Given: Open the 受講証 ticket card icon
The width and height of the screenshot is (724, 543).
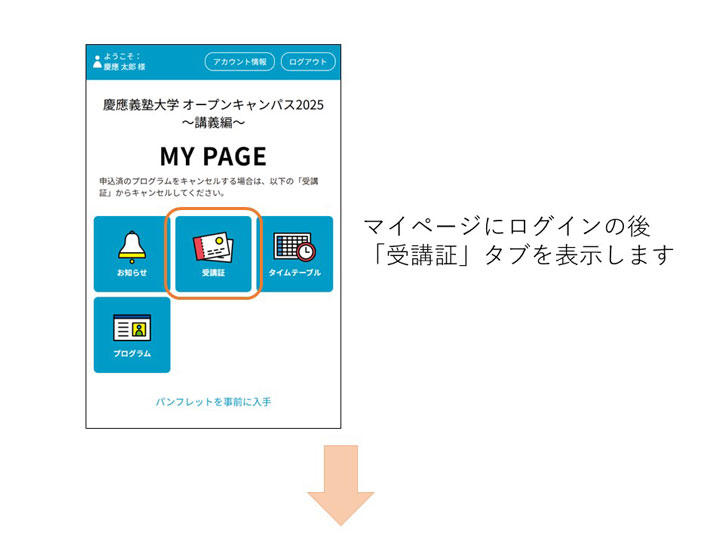Looking at the screenshot, I should pos(213,245).
